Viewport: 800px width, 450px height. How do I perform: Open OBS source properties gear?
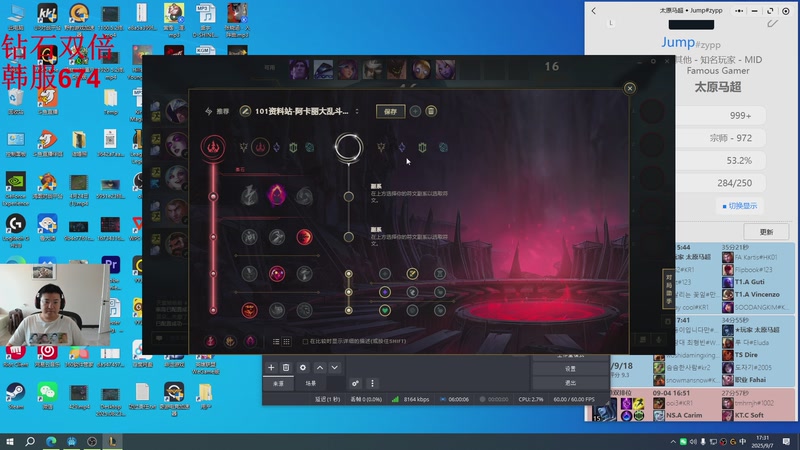point(303,367)
